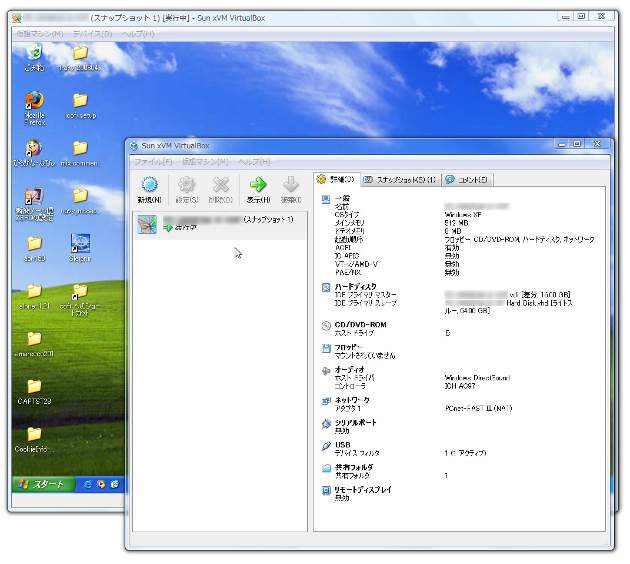Click the CD/DVD-ROM section heading link
The image size is (630, 564).
point(360,325)
